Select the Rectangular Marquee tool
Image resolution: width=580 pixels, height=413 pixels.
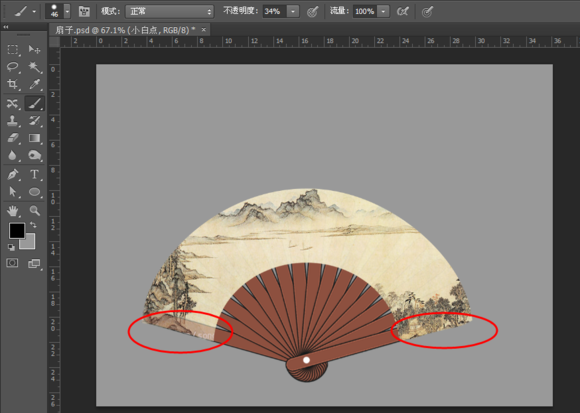pos(13,50)
